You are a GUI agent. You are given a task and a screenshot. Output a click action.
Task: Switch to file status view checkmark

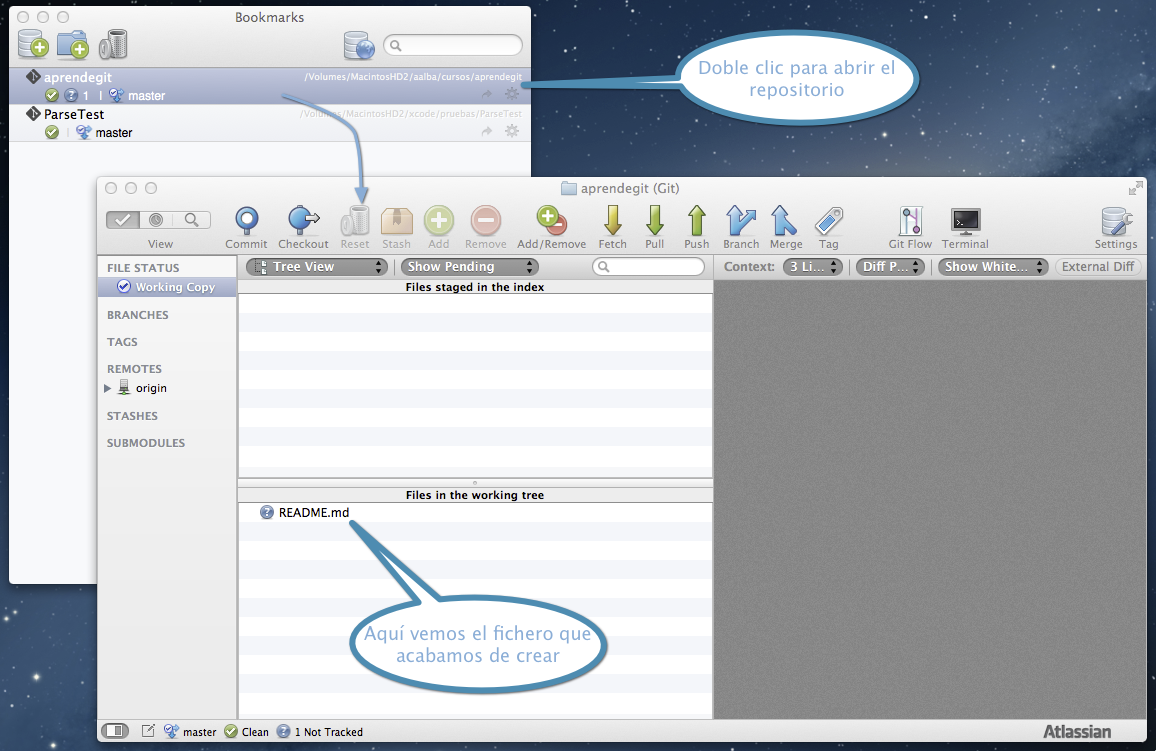[x=123, y=220]
